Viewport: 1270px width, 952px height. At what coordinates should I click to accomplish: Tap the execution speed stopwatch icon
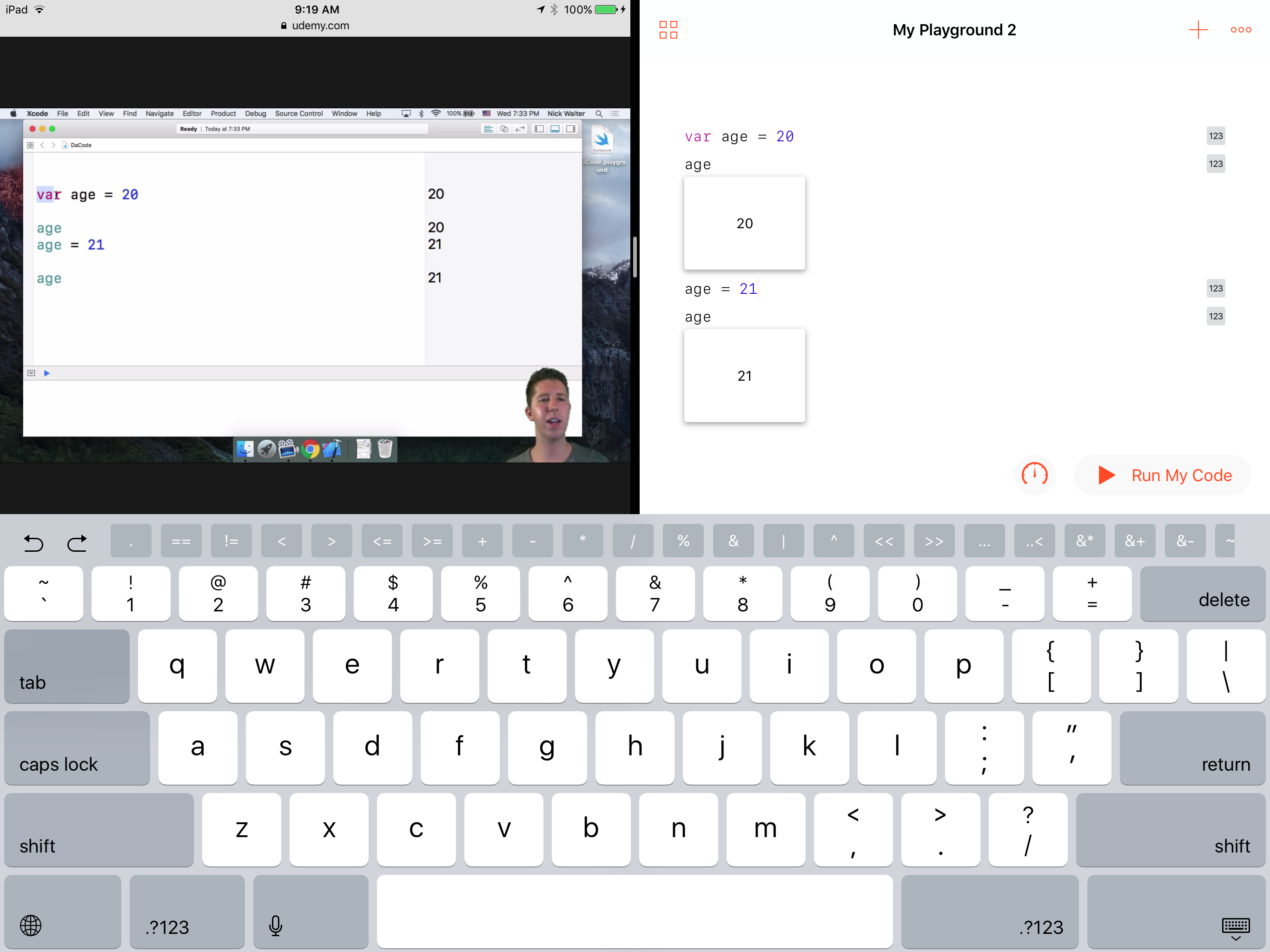click(1034, 475)
